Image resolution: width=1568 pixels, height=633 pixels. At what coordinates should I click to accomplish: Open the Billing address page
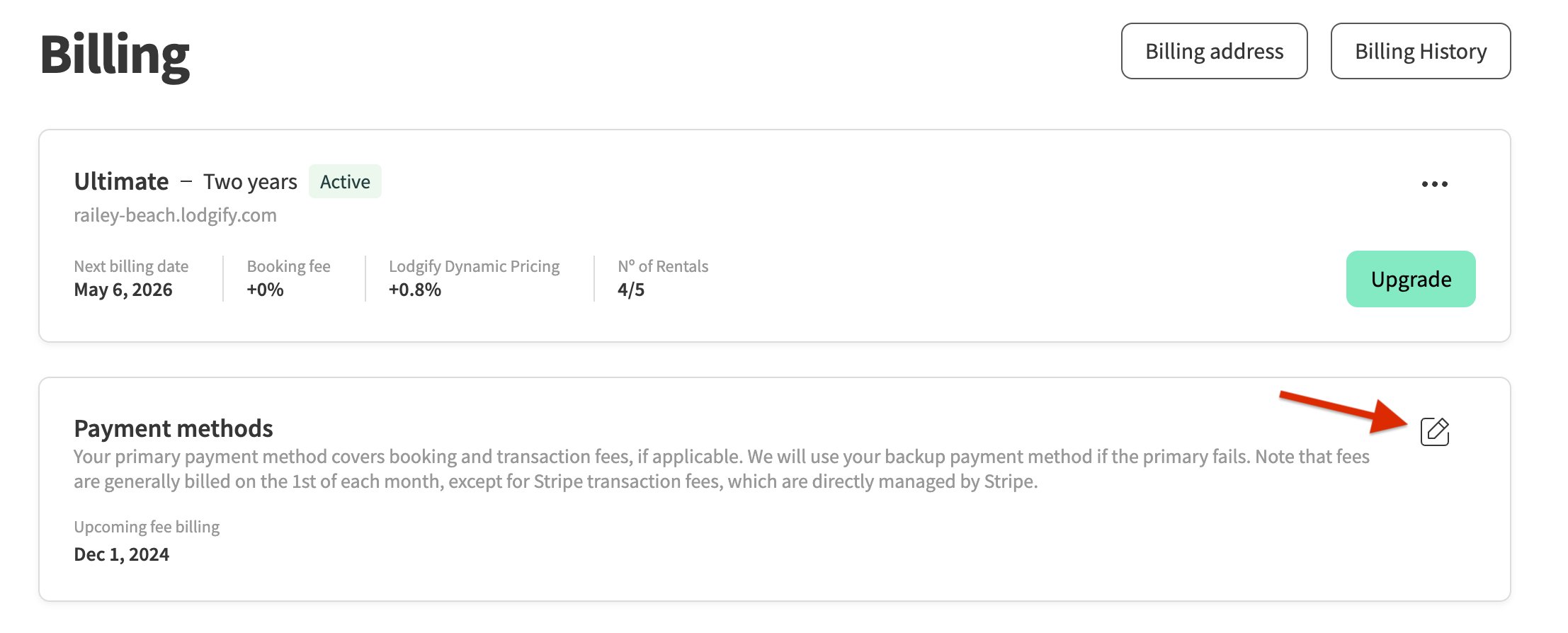[x=1214, y=51]
